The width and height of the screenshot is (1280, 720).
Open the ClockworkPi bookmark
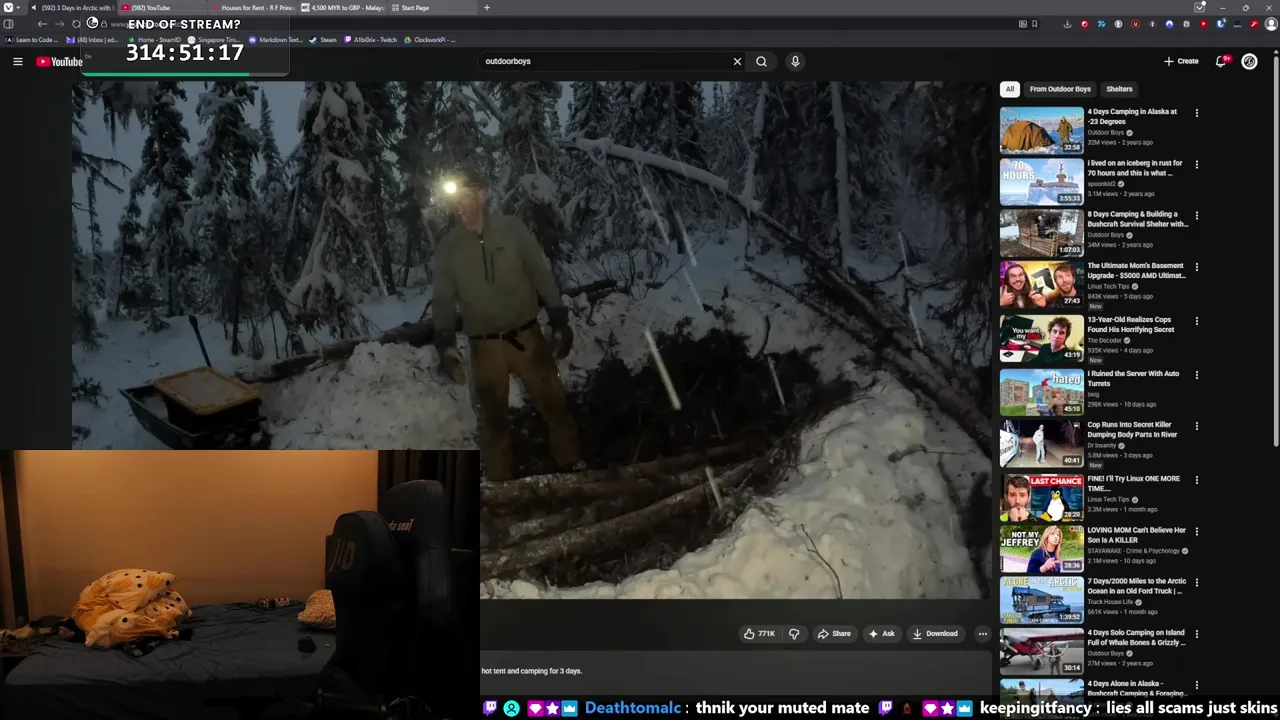tap(430, 40)
